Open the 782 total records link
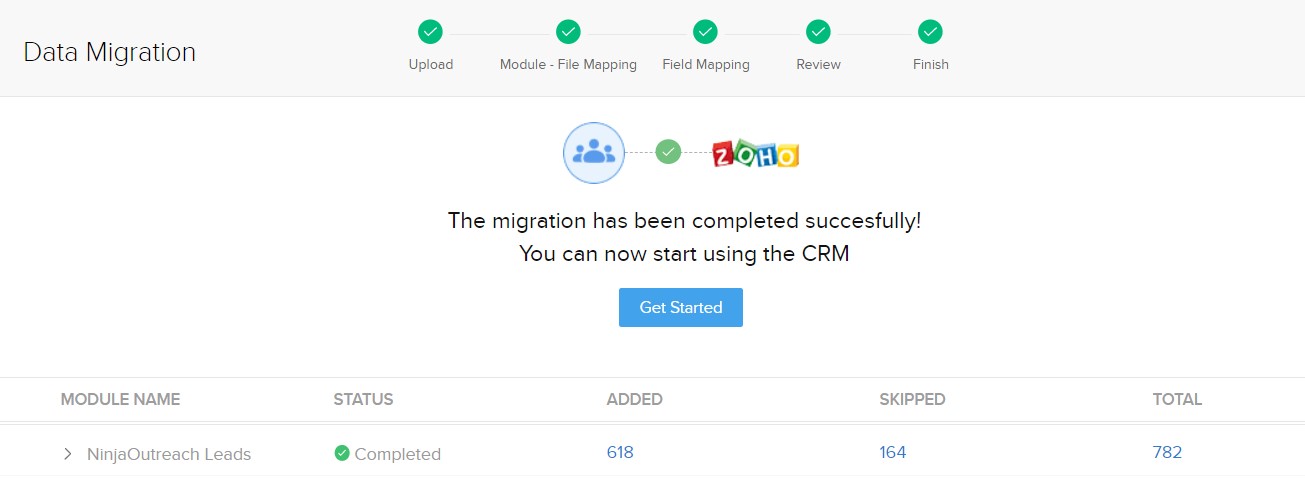 [1167, 452]
